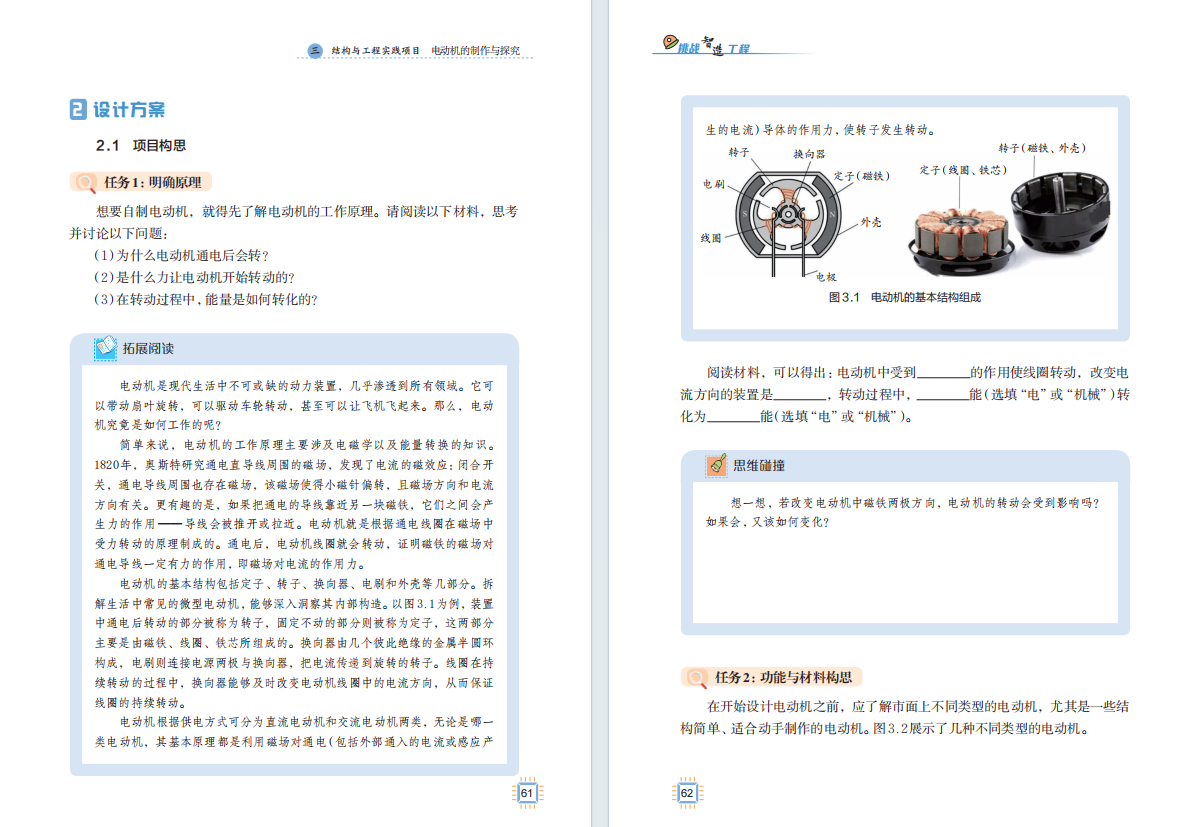Click the book icon next to 拓展阅读
This screenshot has width=1199, height=827.
pyautogui.click(x=105, y=348)
